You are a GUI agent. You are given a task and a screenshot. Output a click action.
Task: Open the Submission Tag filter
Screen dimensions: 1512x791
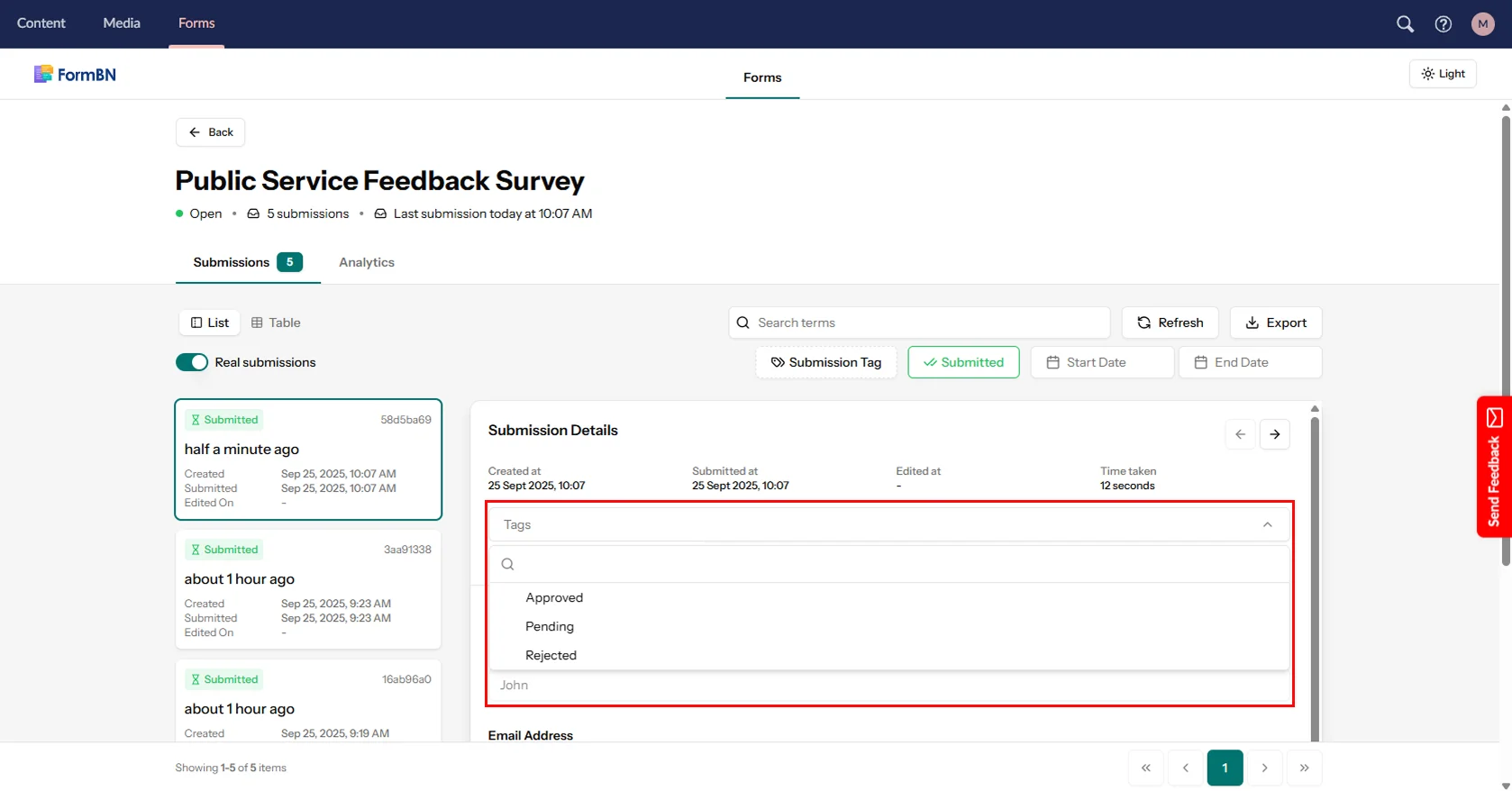(x=826, y=362)
